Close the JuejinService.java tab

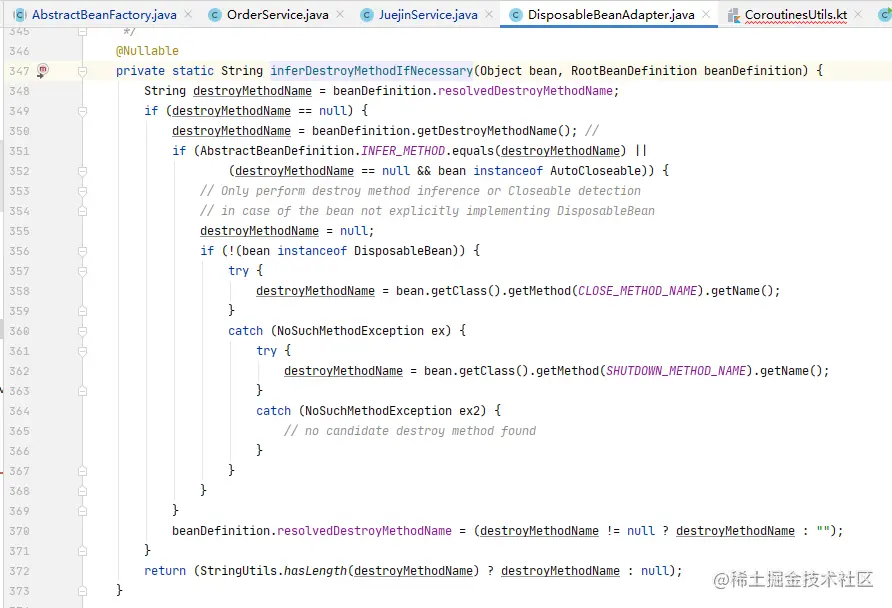click(489, 14)
